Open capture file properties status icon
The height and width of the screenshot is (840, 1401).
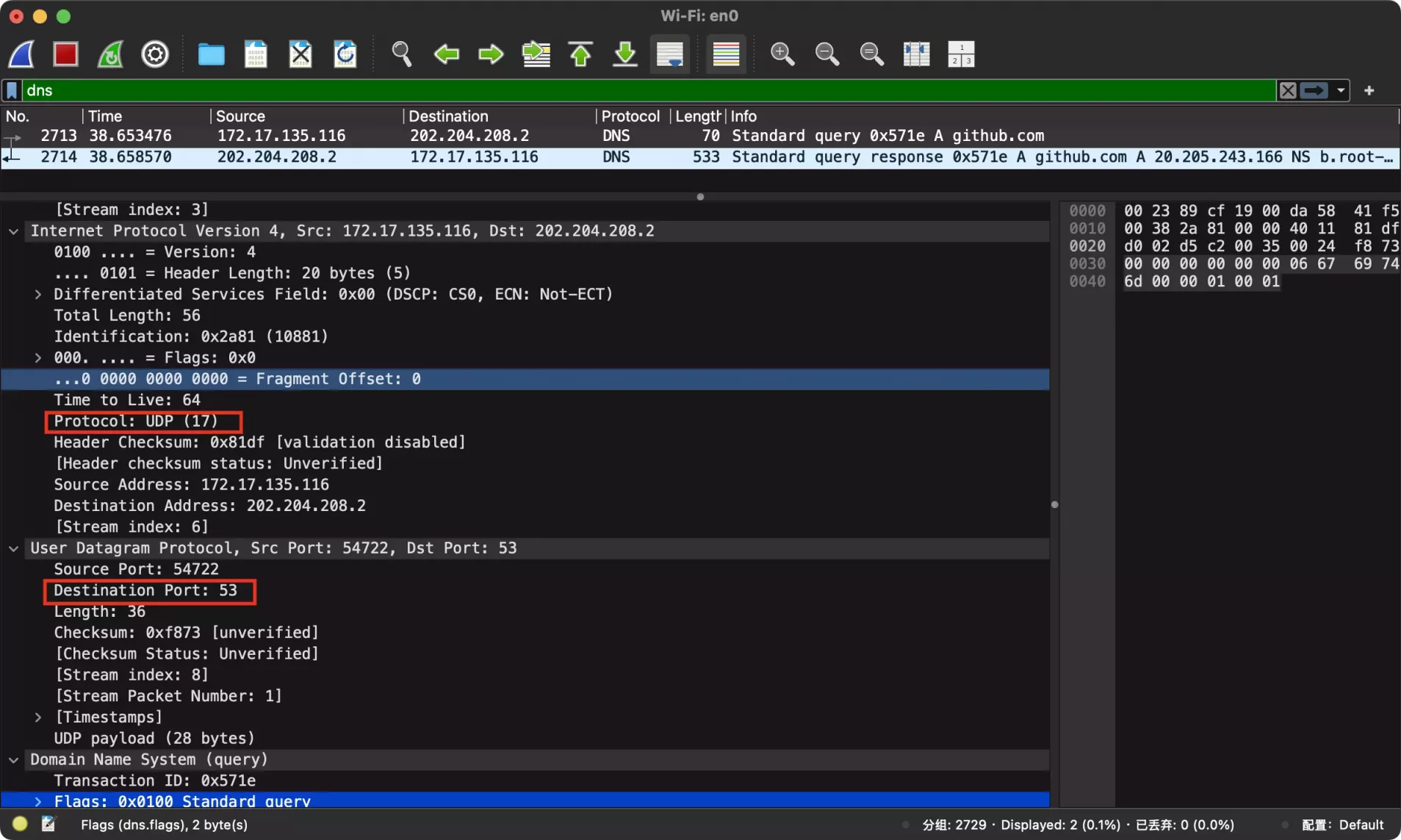(48, 824)
